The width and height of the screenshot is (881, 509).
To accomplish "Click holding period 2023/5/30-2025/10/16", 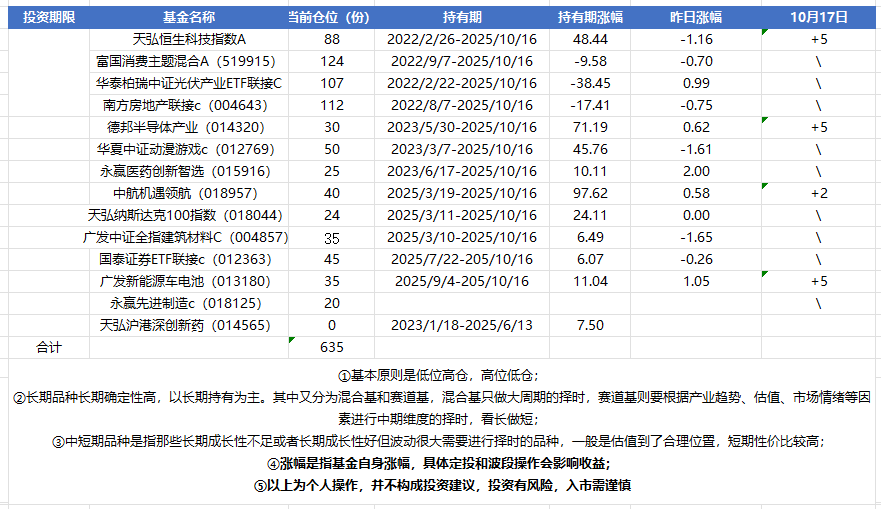I will pyautogui.click(x=462, y=127).
